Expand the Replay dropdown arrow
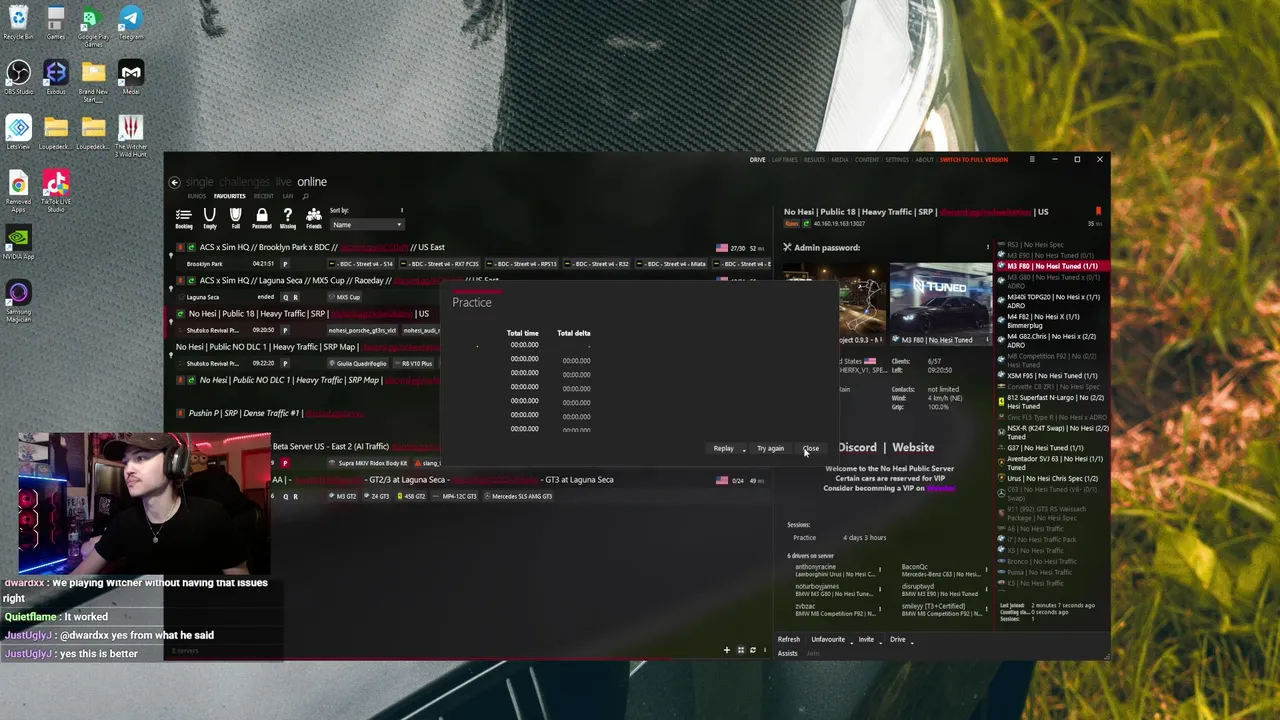The width and height of the screenshot is (1280, 720). tap(744, 449)
